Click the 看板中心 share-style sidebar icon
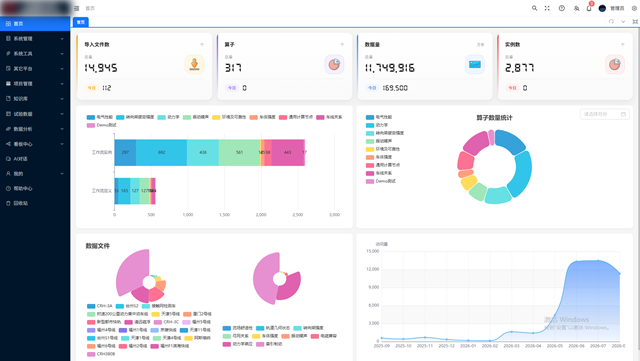 click(8, 144)
